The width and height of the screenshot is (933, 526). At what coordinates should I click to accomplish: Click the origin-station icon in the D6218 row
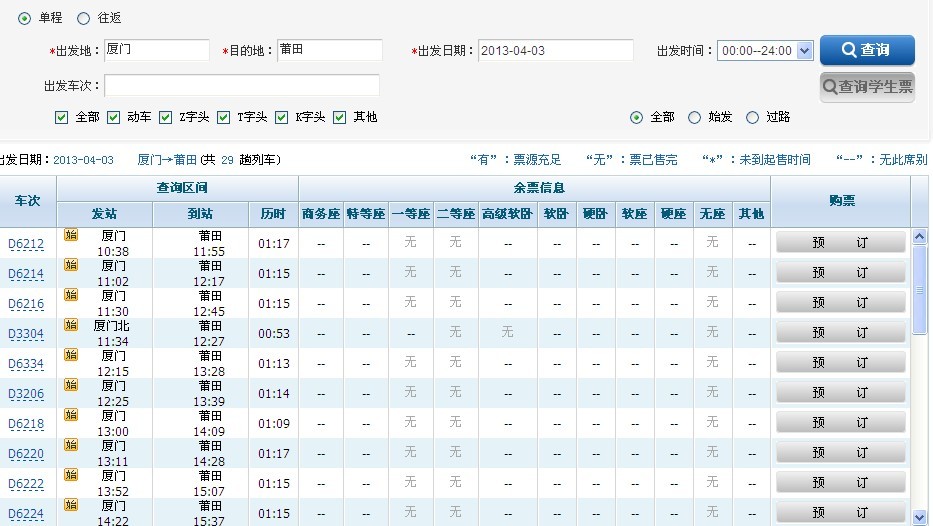click(71, 415)
